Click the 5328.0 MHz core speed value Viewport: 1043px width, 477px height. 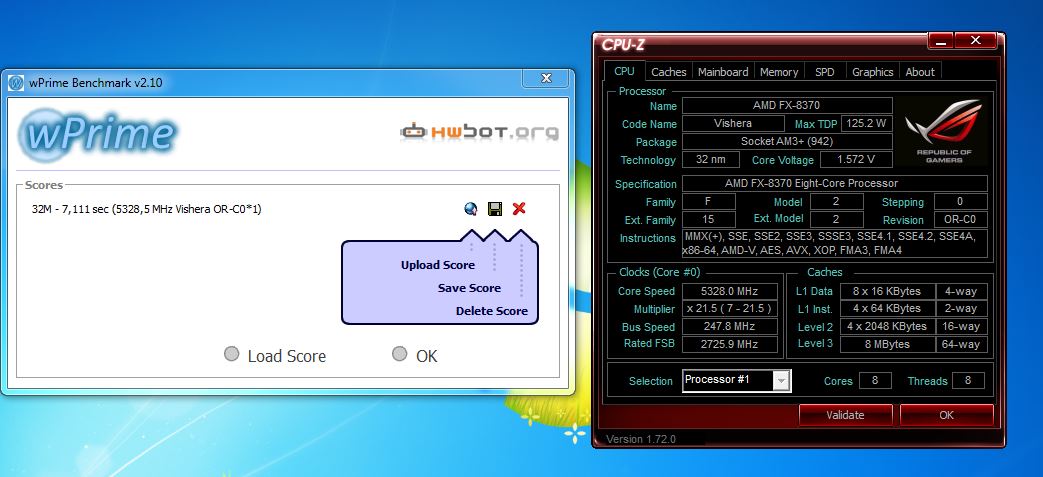click(730, 291)
